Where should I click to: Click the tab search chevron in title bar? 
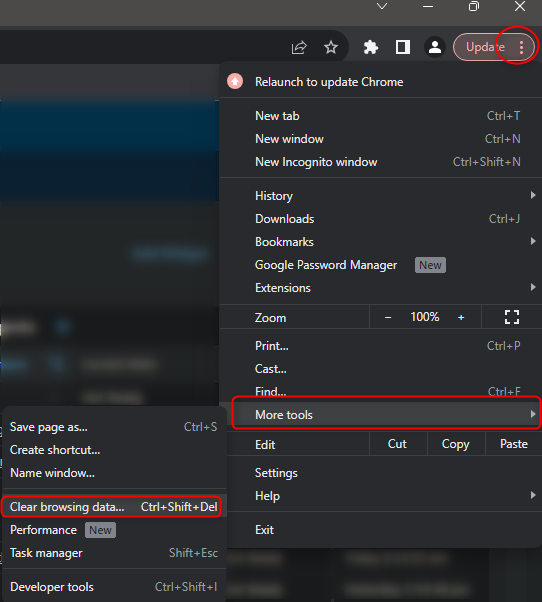click(x=382, y=6)
